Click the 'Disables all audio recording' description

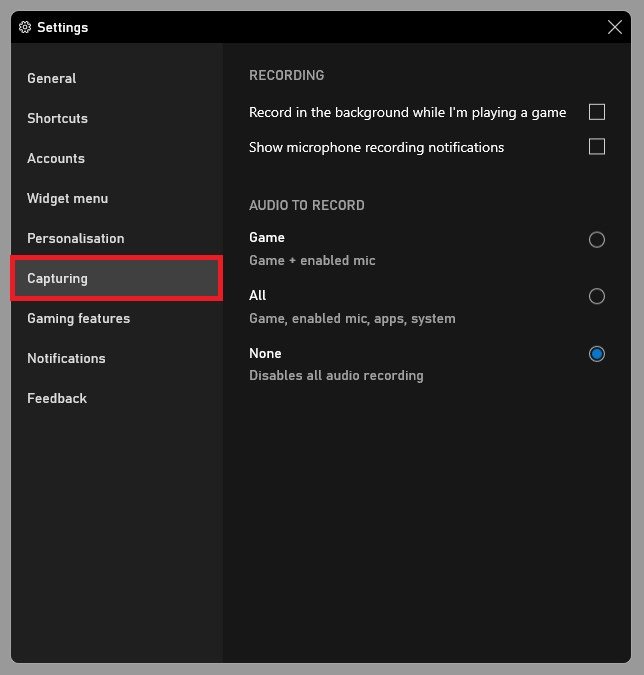tap(336, 375)
